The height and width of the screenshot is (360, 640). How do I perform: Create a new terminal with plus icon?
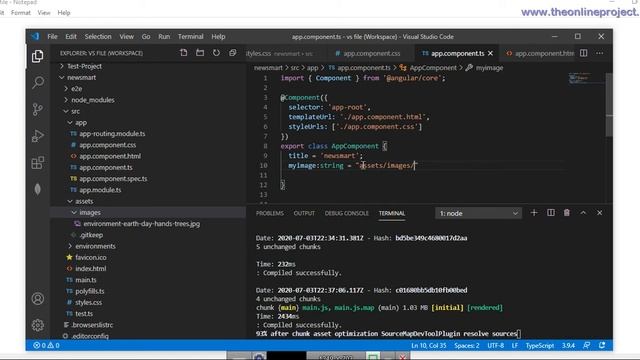click(x=534, y=213)
